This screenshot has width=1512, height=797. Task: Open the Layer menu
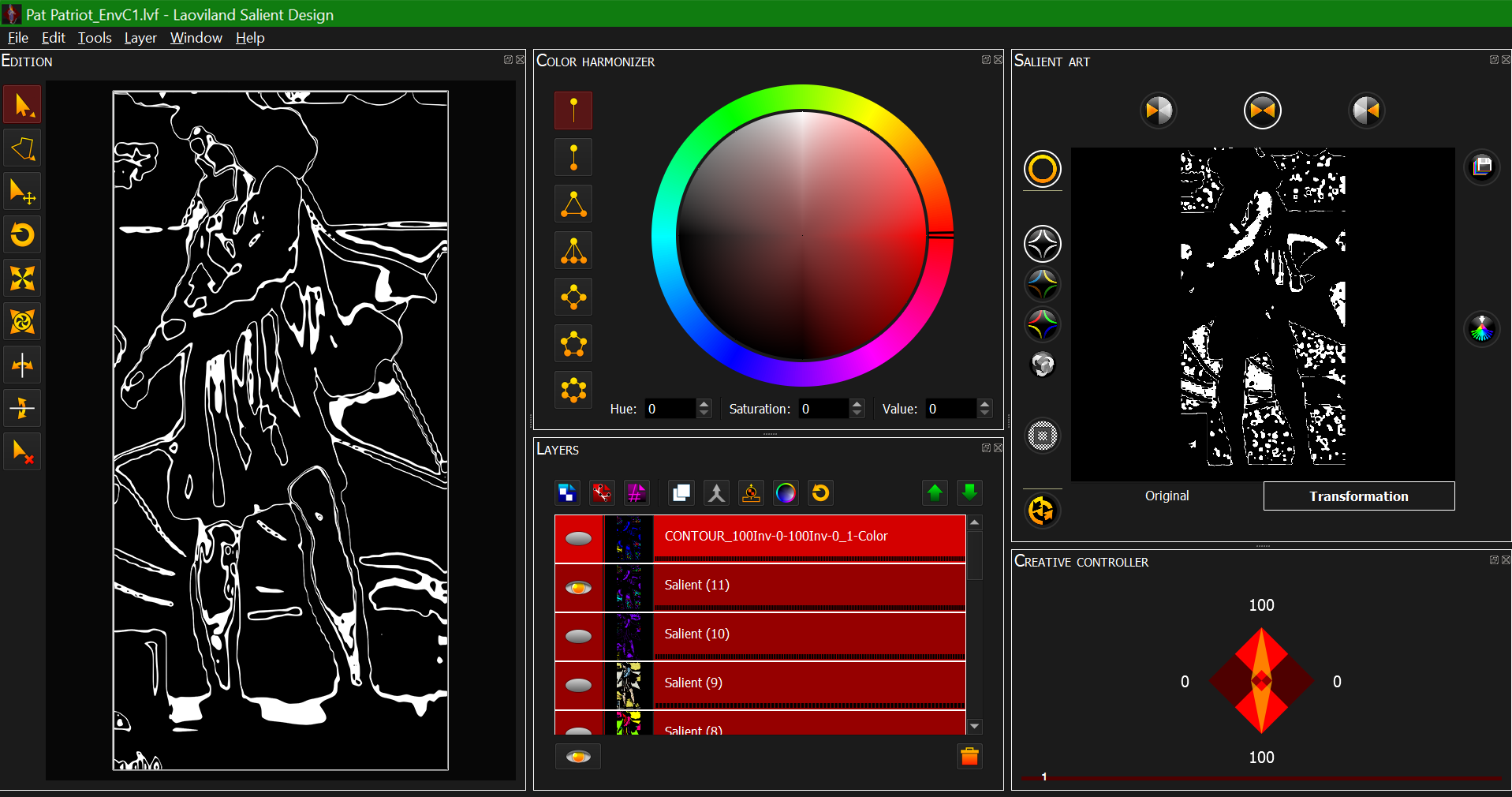tap(140, 38)
